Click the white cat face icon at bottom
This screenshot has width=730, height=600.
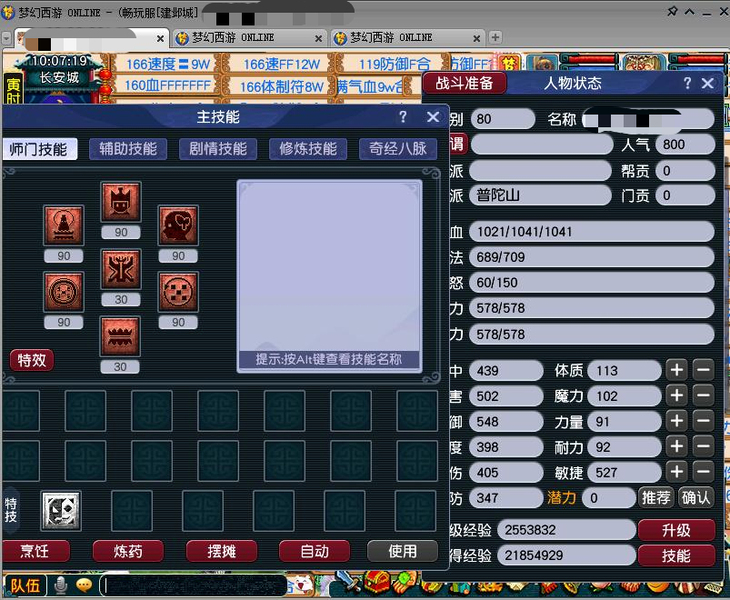(302, 584)
